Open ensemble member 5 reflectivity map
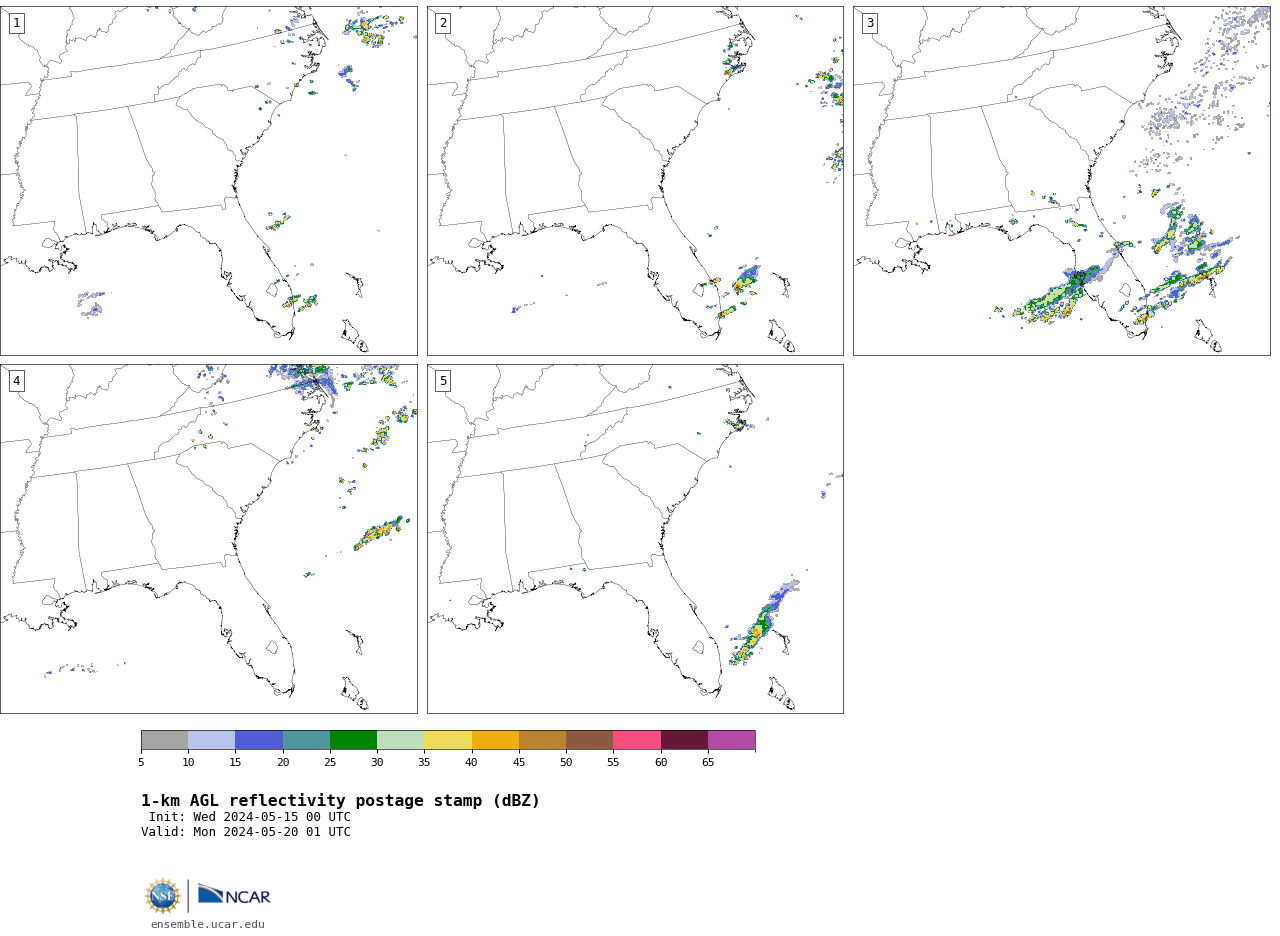The width and height of the screenshot is (1280, 936). click(635, 539)
